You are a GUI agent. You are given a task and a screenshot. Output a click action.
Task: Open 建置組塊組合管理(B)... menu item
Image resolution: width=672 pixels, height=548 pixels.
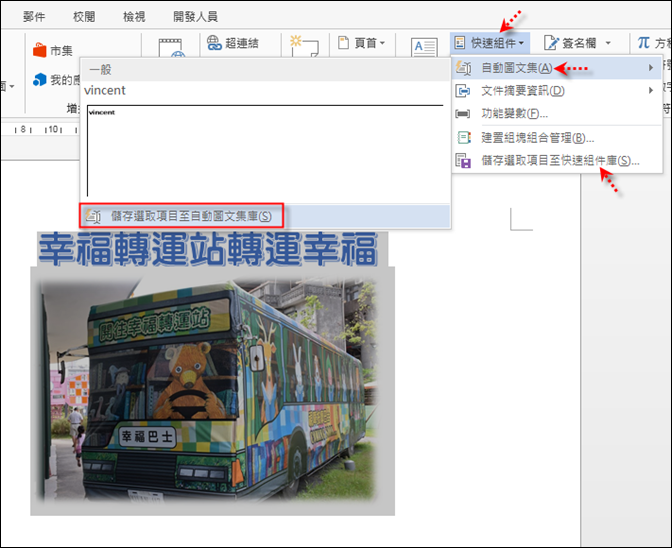(x=557, y=138)
